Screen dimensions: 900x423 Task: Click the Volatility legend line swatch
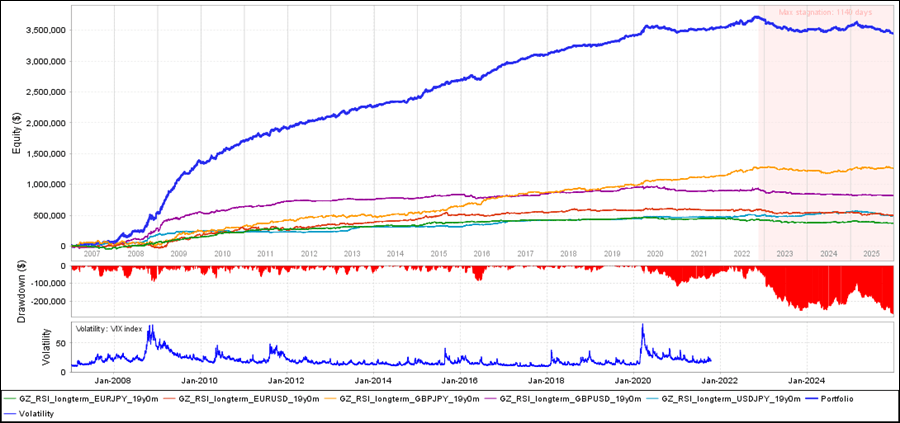tap(13, 411)
